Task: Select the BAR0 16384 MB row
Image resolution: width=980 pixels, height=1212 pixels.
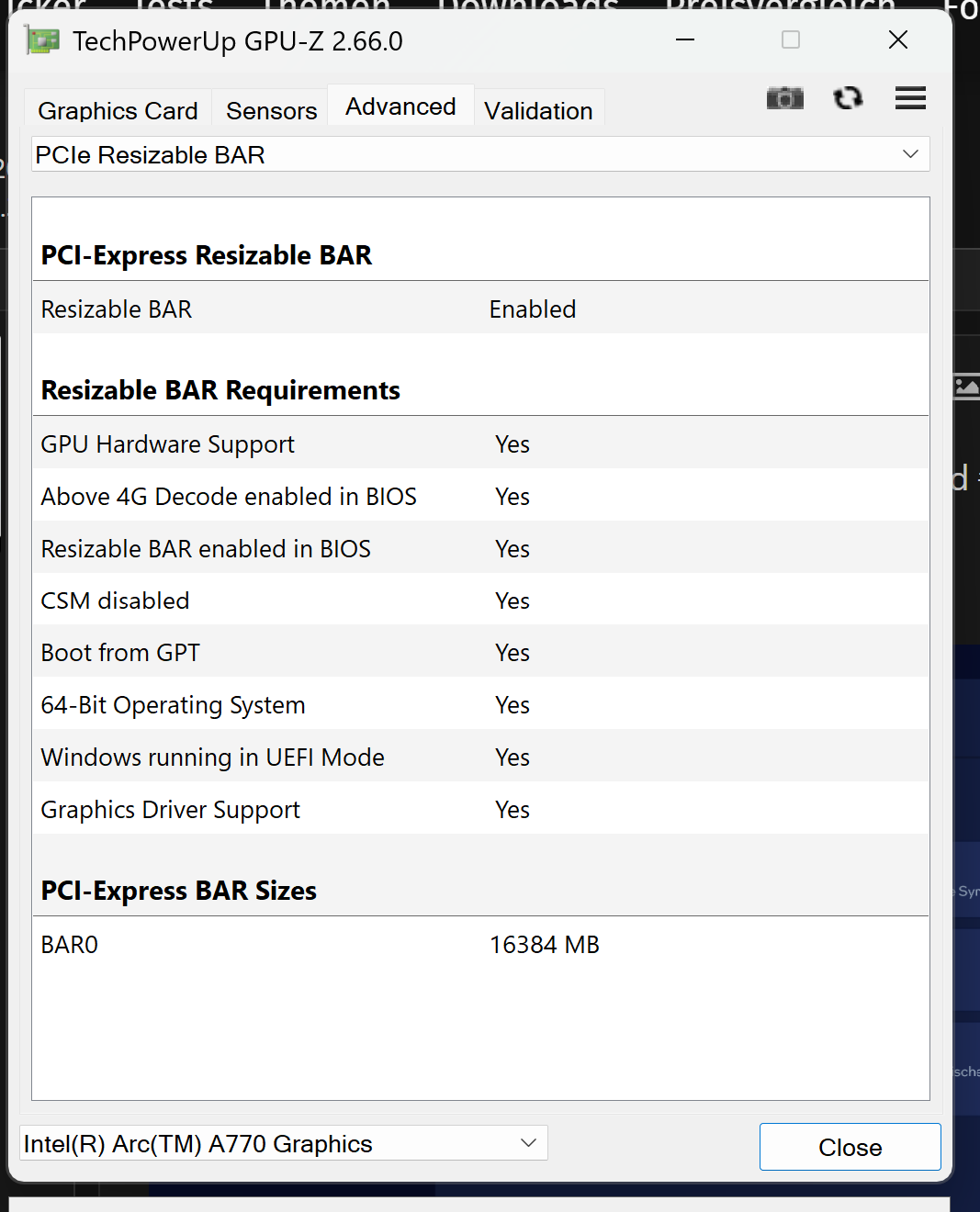Action: point(480,945)
